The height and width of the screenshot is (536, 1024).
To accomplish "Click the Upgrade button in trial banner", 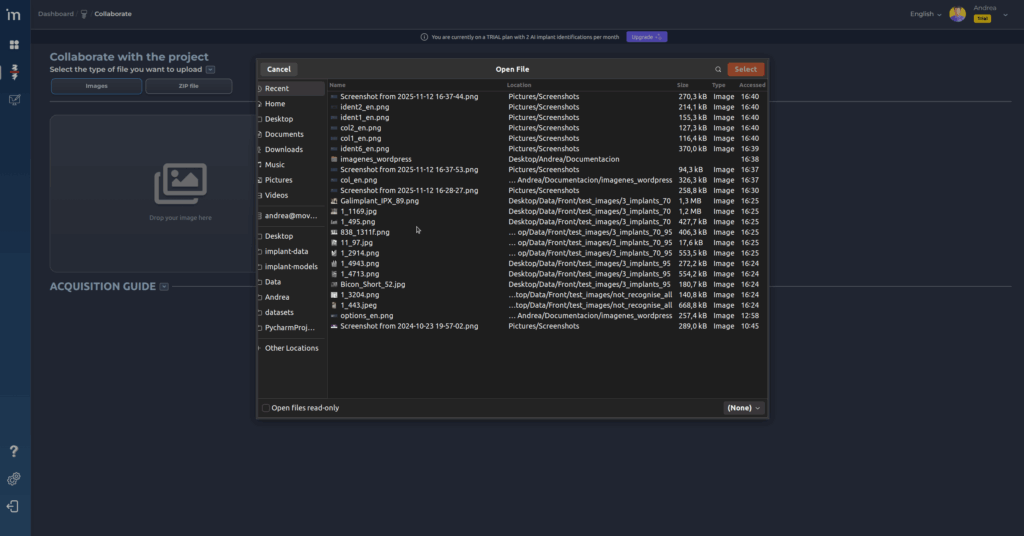I will coord(646,37).
